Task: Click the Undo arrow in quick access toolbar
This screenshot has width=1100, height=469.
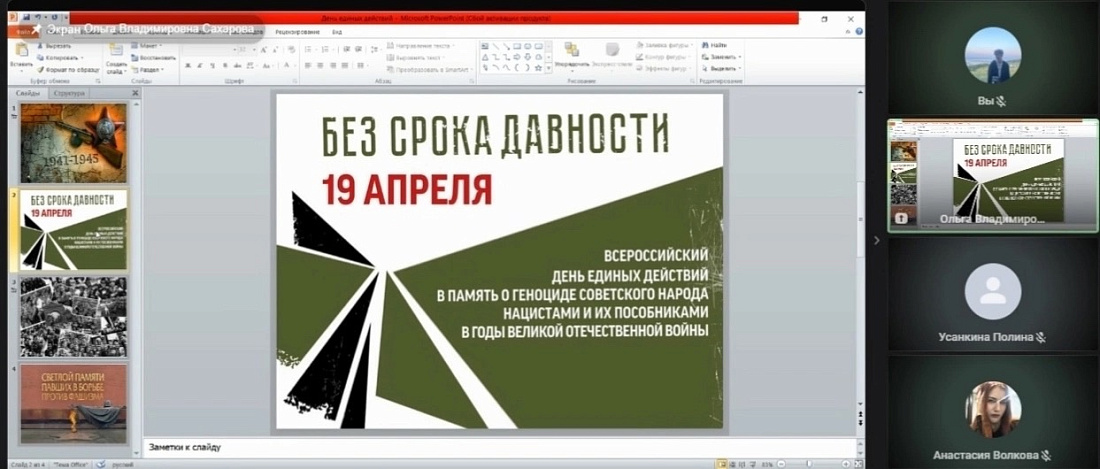Action: [x=38, y=17]
